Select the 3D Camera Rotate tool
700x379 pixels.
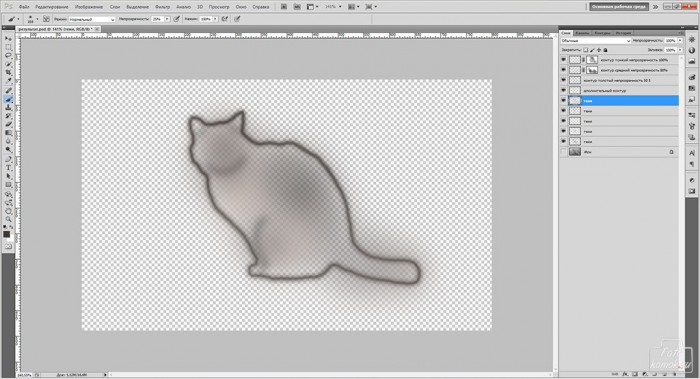pos(8,203)
